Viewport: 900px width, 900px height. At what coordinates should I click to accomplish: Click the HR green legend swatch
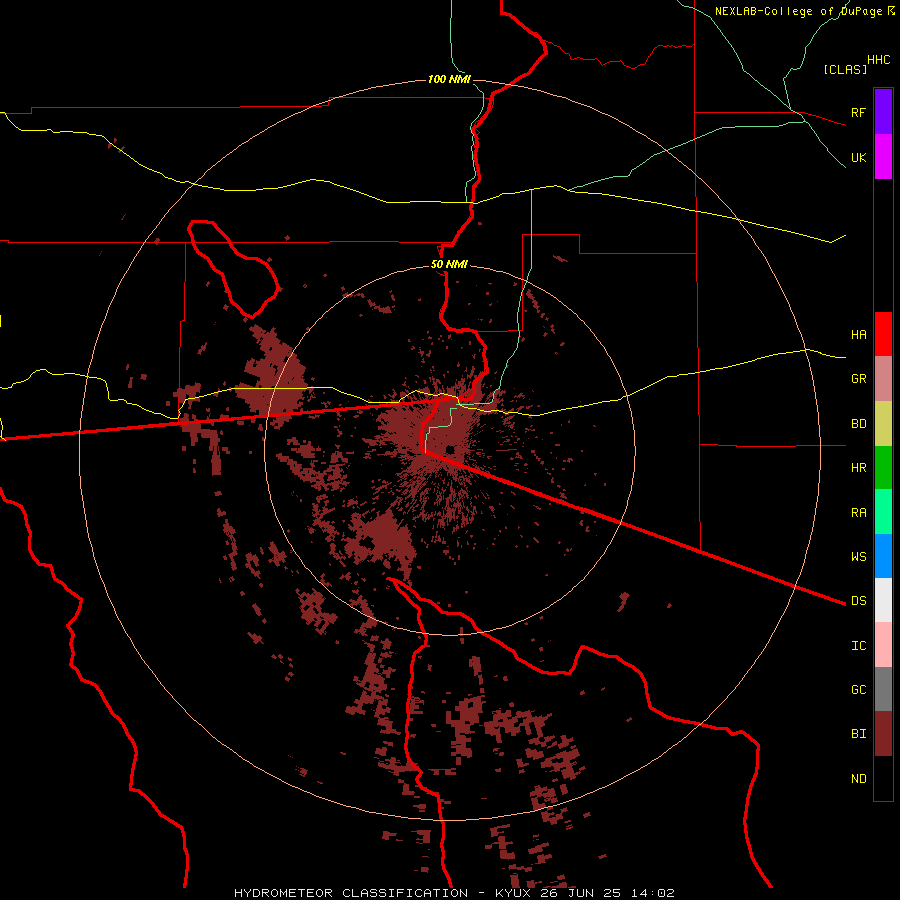(883, 468)
